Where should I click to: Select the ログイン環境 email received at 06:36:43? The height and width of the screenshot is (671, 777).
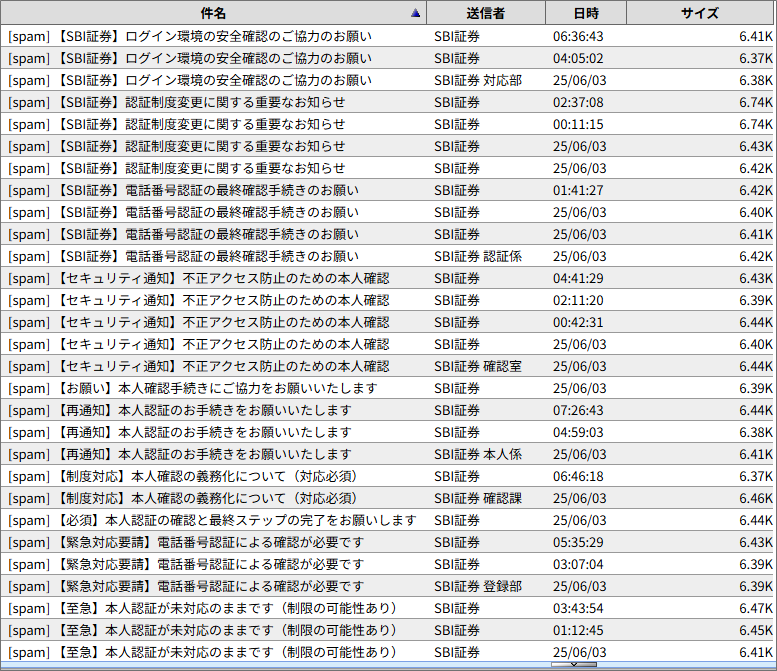click(x=387, y=36)
